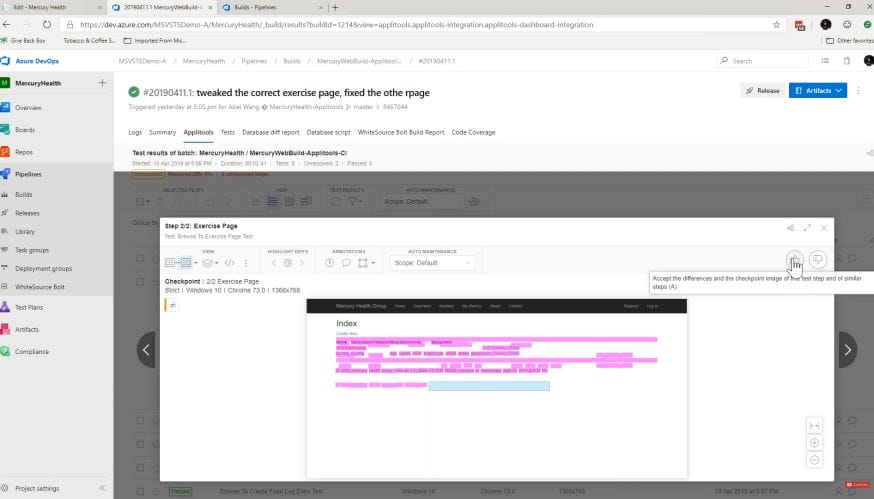The width and height of the screenshot is (874, 499).
Task: Open the Tests tab
Action: 227,133
